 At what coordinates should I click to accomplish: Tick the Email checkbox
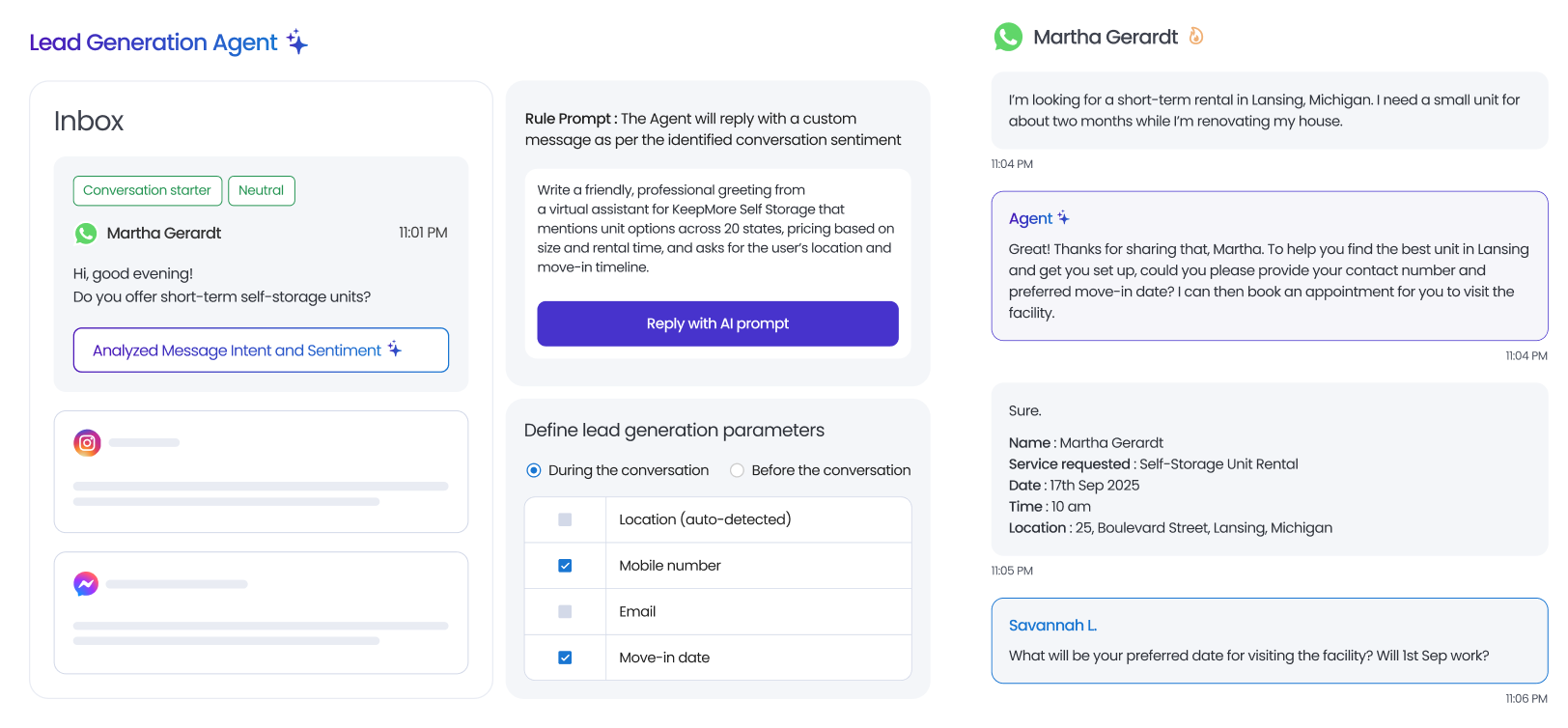(x=565, y=612)
